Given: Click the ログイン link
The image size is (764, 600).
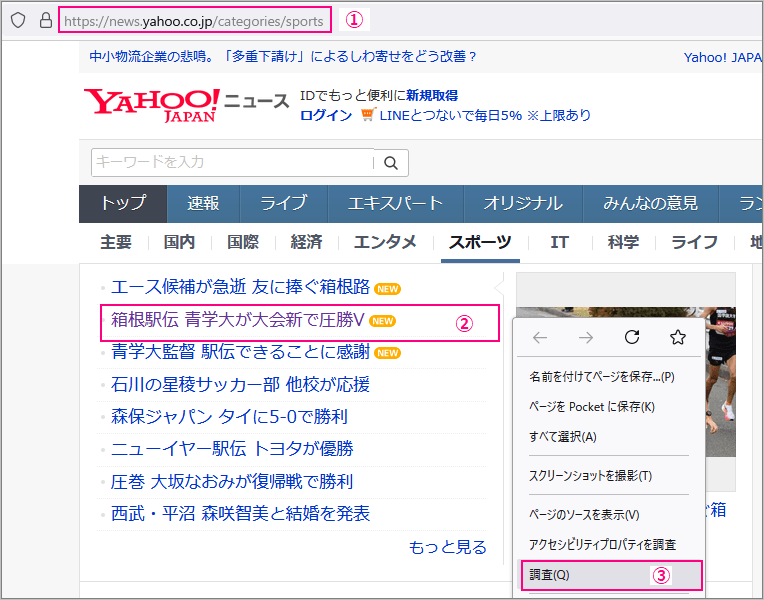Looking at the screenshot, I should [326, 115].
